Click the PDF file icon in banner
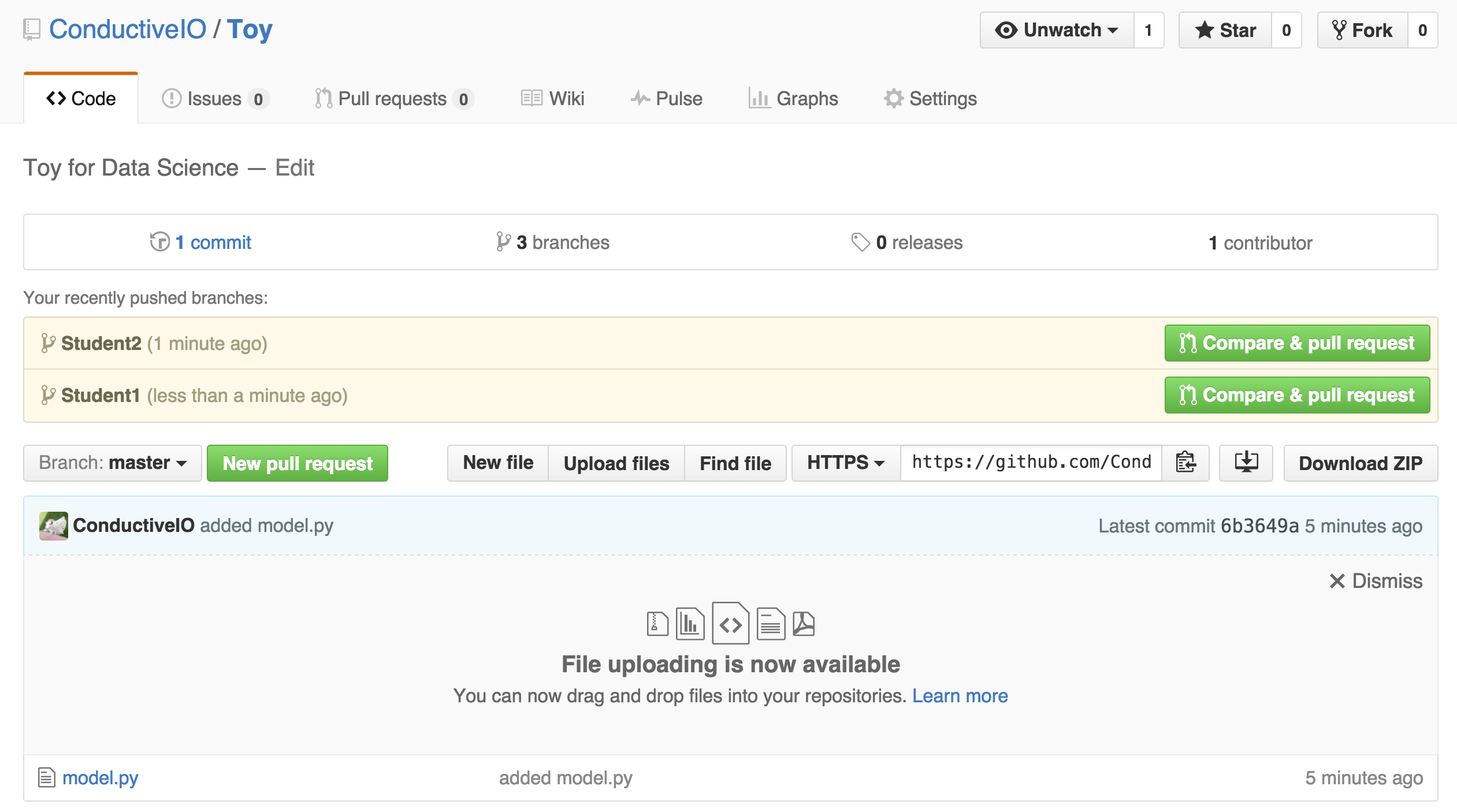 tap(803, 624)
